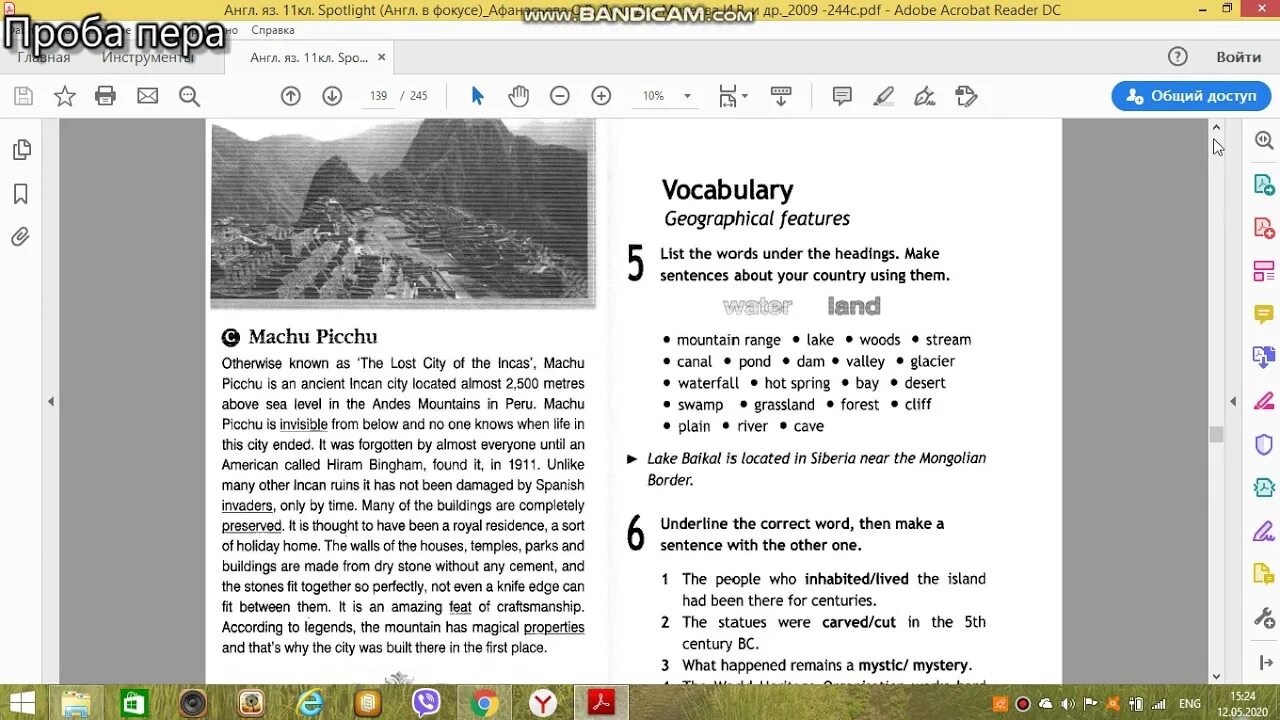Activate the Hand pan tool

[x=518, y=96]
